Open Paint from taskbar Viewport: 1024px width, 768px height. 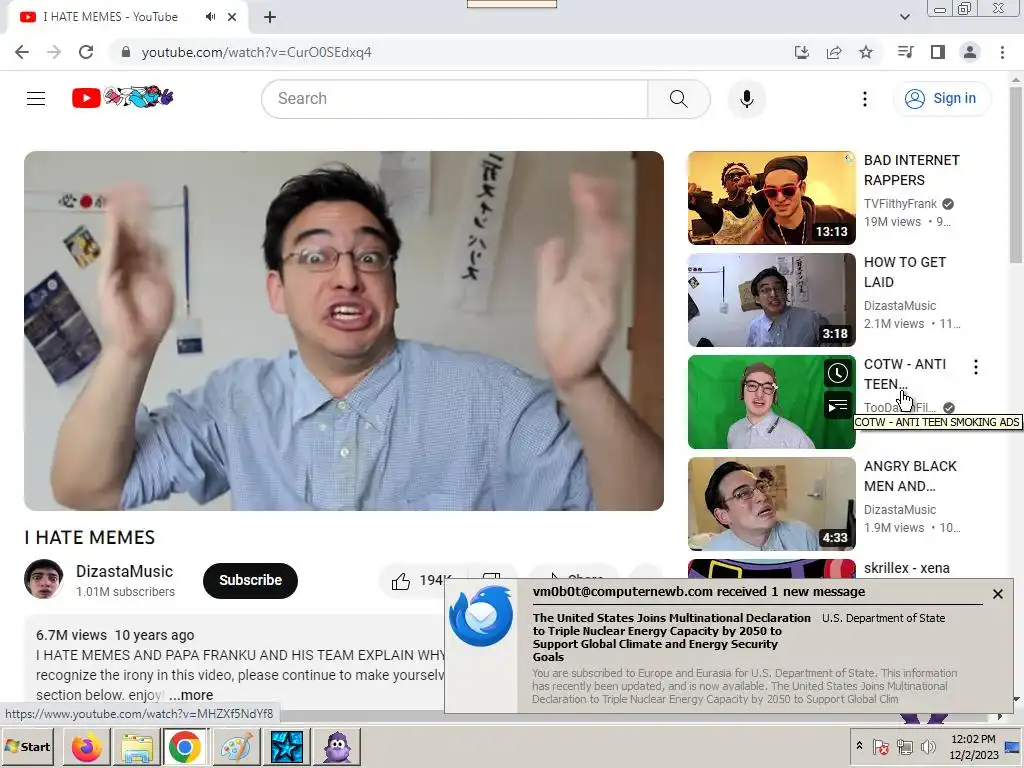(x=236, y=746)
